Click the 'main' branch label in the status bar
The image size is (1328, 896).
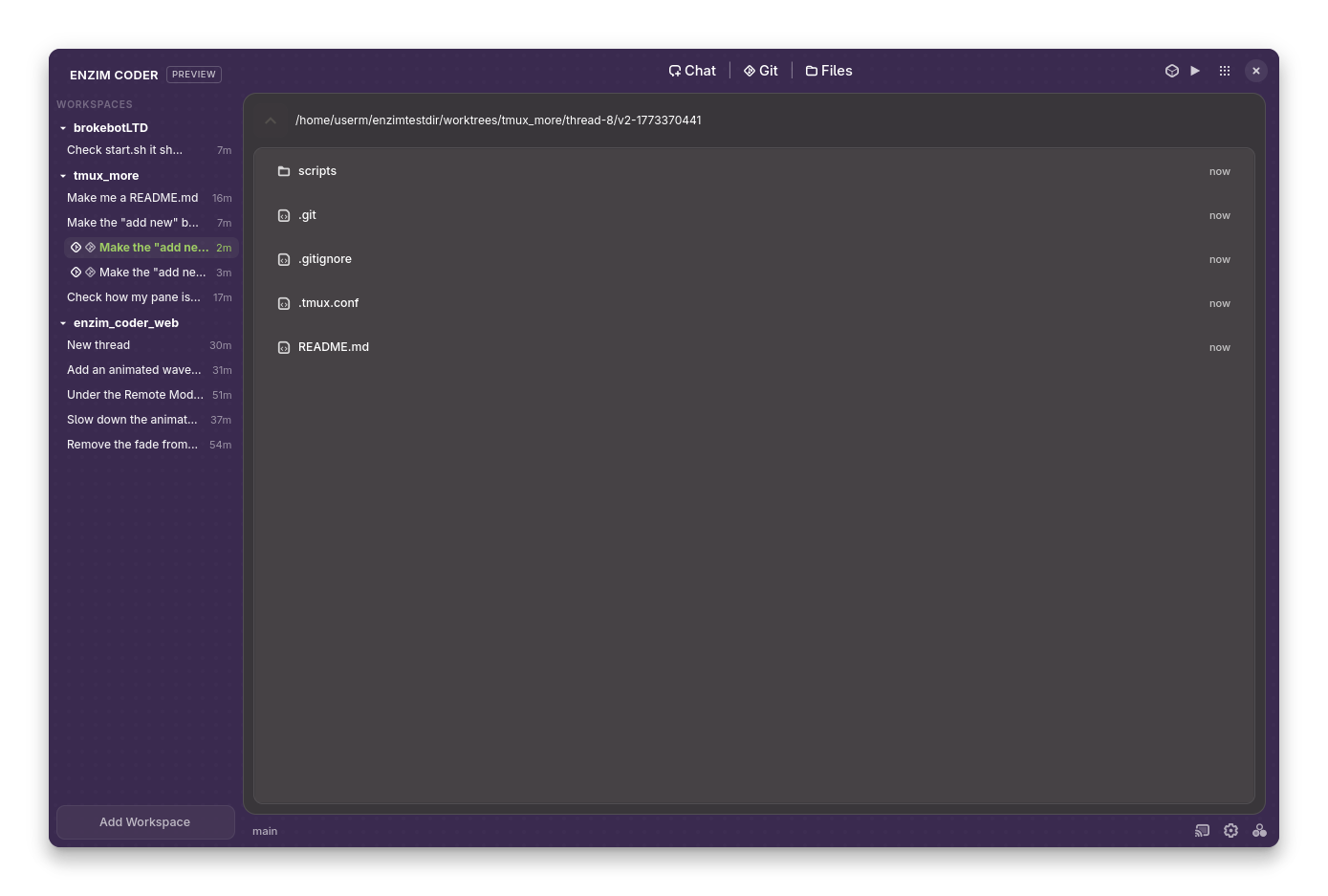coord(264,830)
